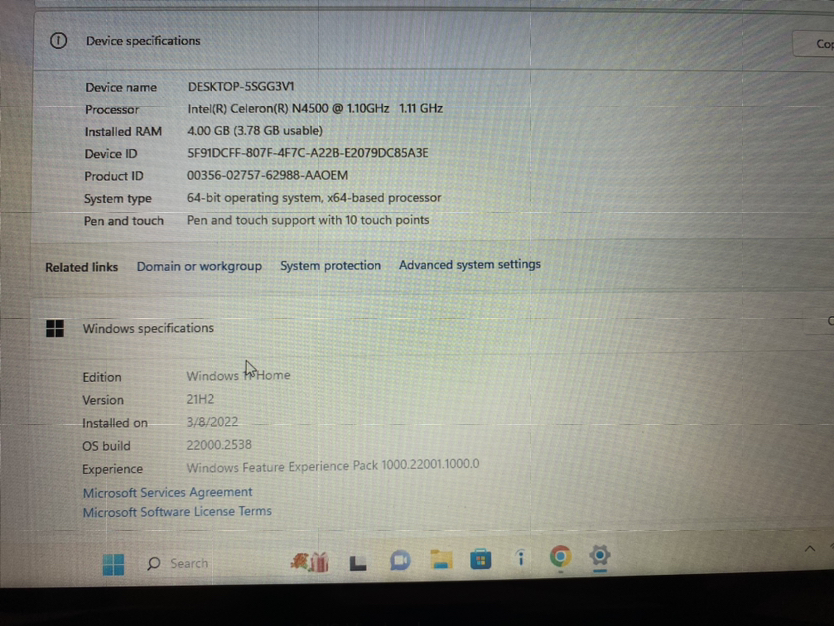Viewport: 834px width, 626px height.
Task: Collapse the Device specifications header
Action: (431, 41)
